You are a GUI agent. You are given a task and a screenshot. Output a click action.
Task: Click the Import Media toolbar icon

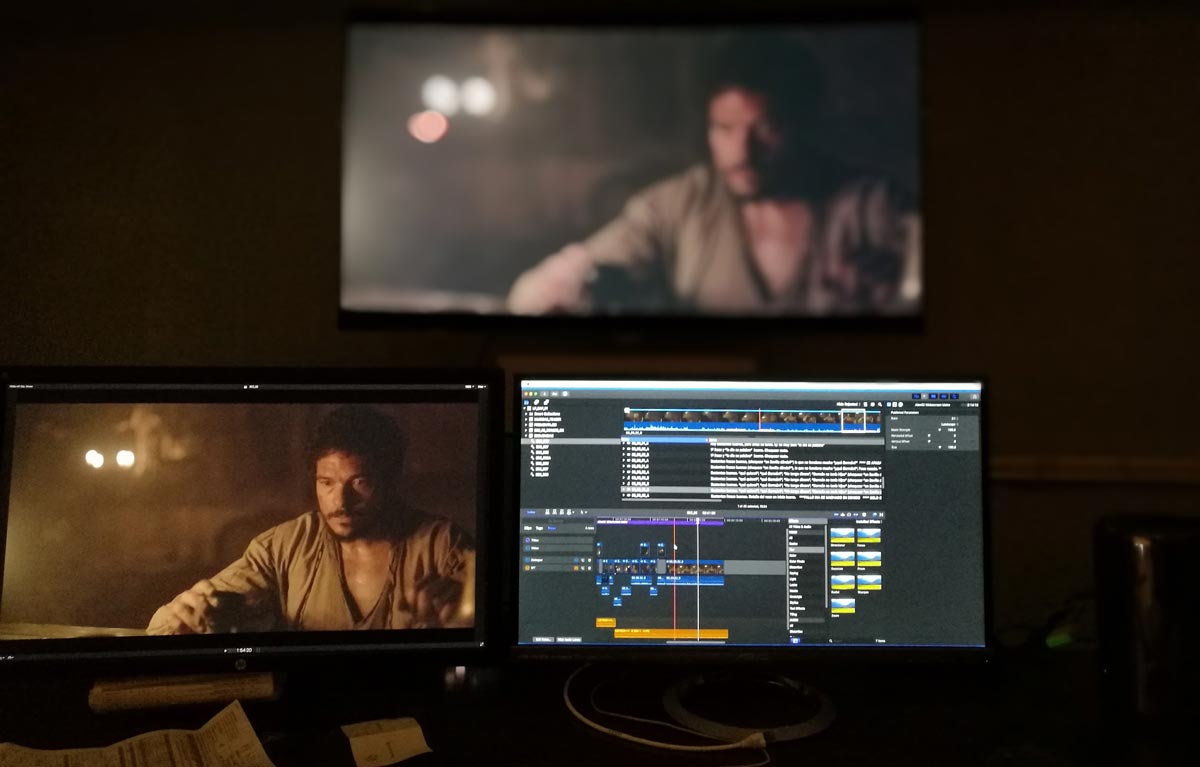(x=545, y=394)
